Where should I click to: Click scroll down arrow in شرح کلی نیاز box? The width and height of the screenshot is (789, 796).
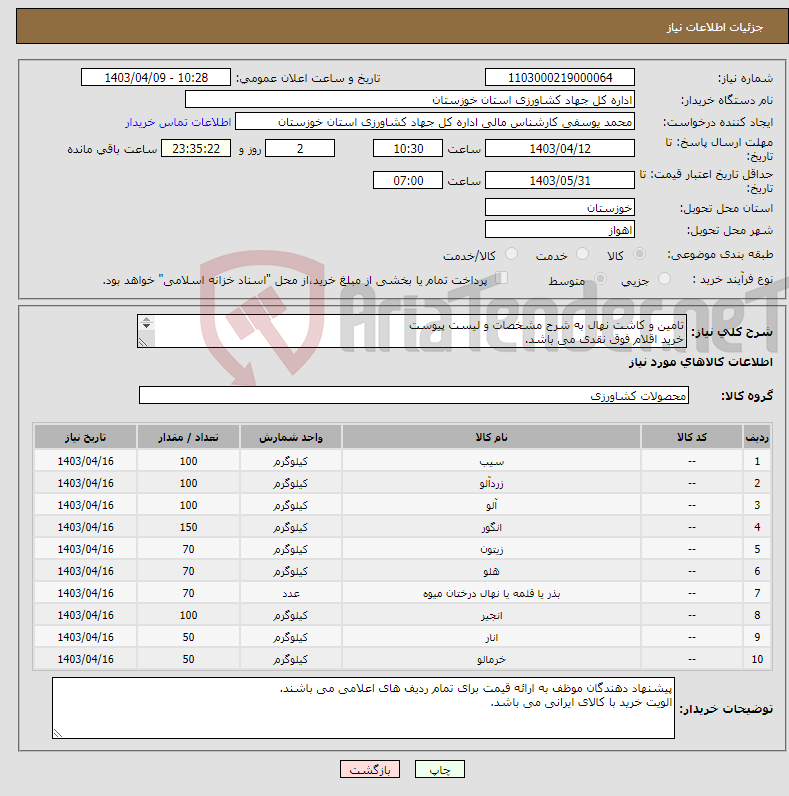146,326
